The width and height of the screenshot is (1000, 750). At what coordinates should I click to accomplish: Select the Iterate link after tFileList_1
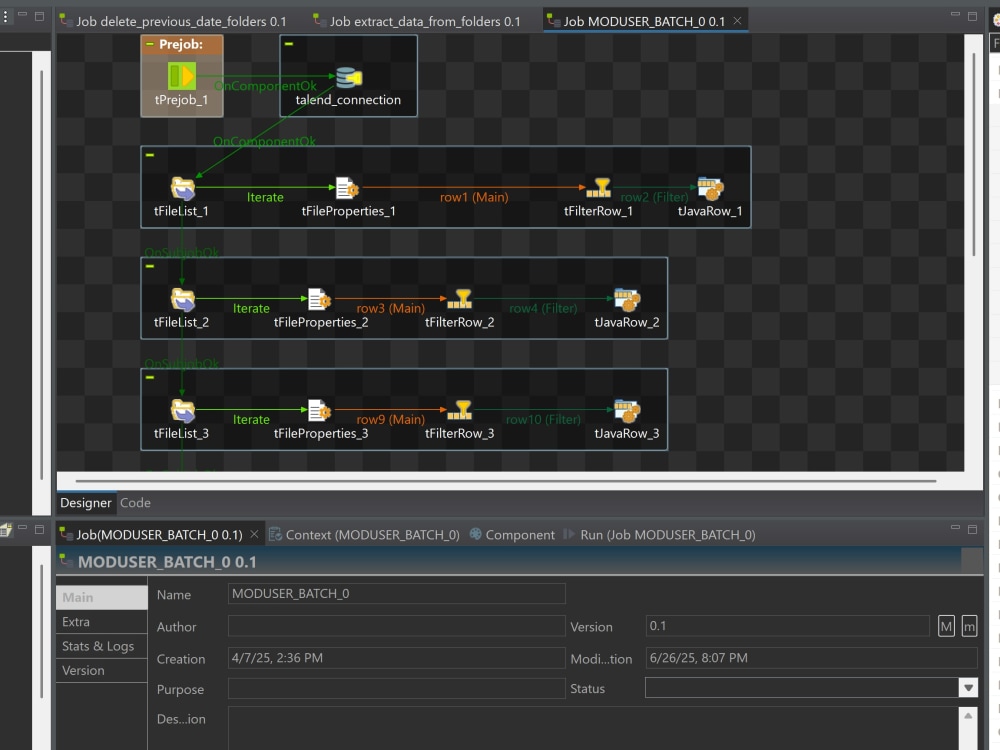point(265,197)
